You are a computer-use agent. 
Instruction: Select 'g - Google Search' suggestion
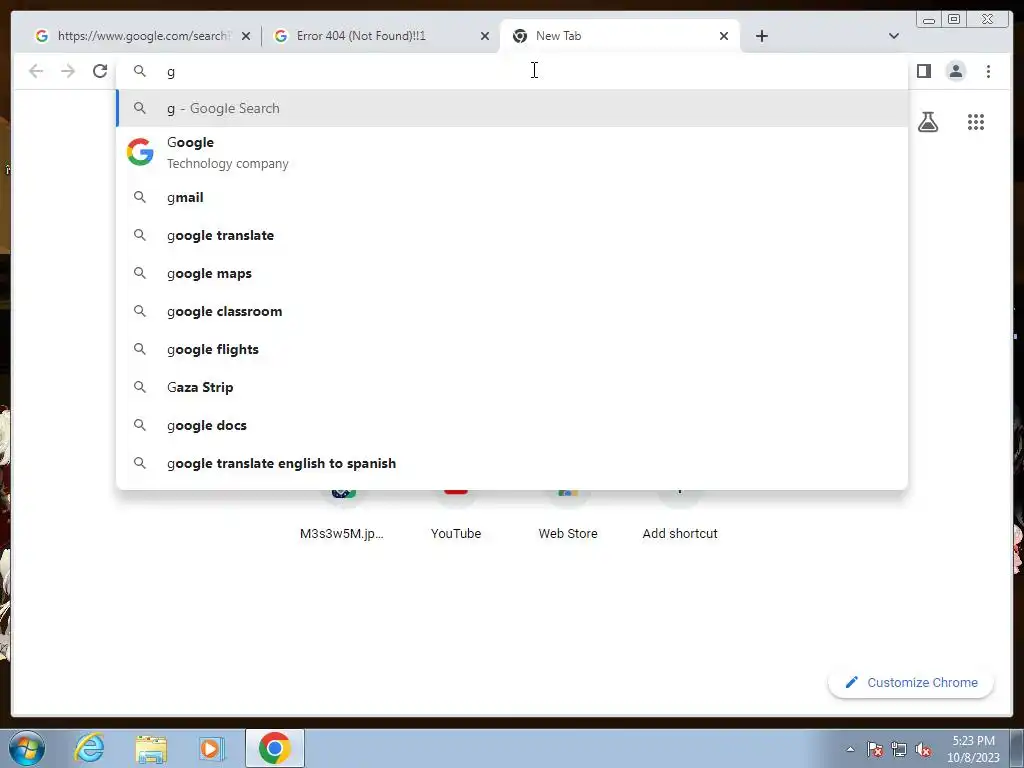tap(512, 108)
